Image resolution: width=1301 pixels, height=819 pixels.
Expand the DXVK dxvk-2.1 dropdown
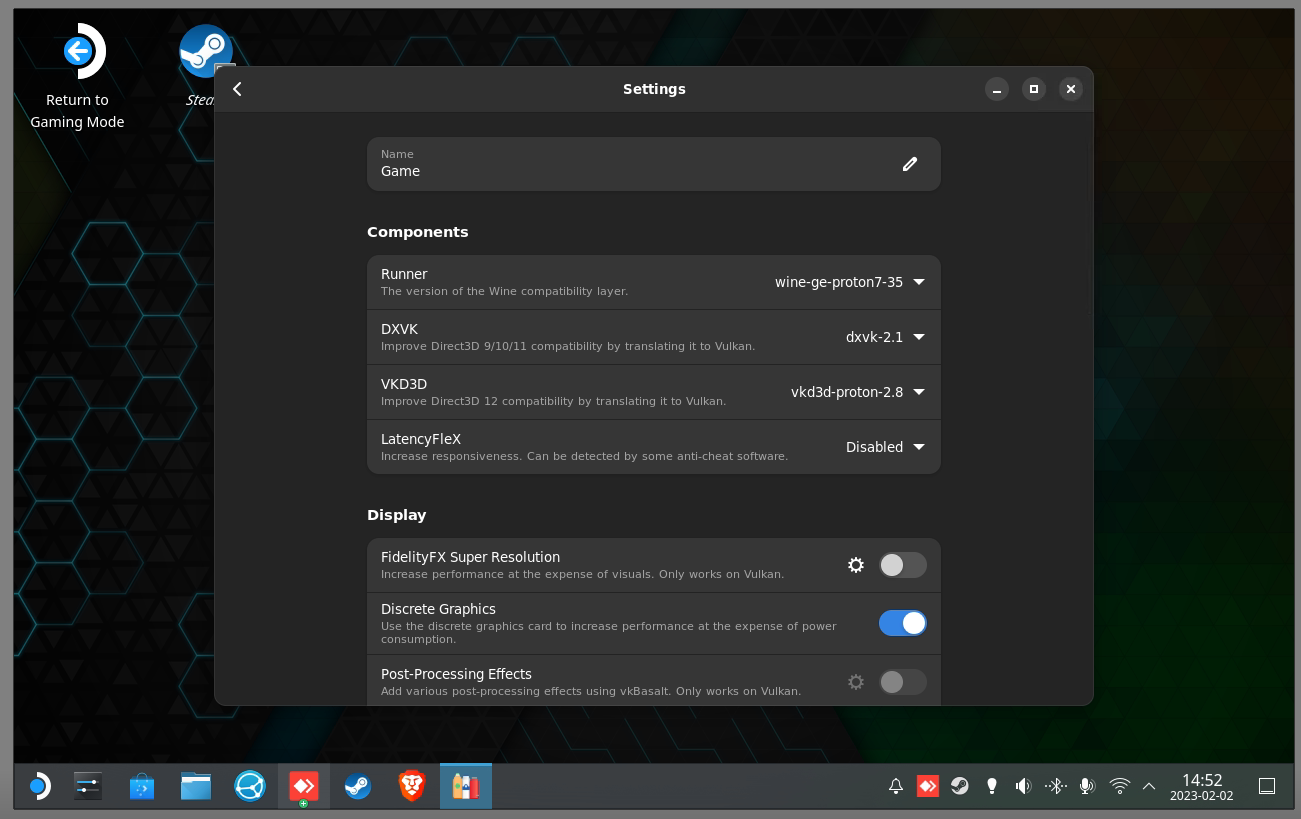[885, 337]
